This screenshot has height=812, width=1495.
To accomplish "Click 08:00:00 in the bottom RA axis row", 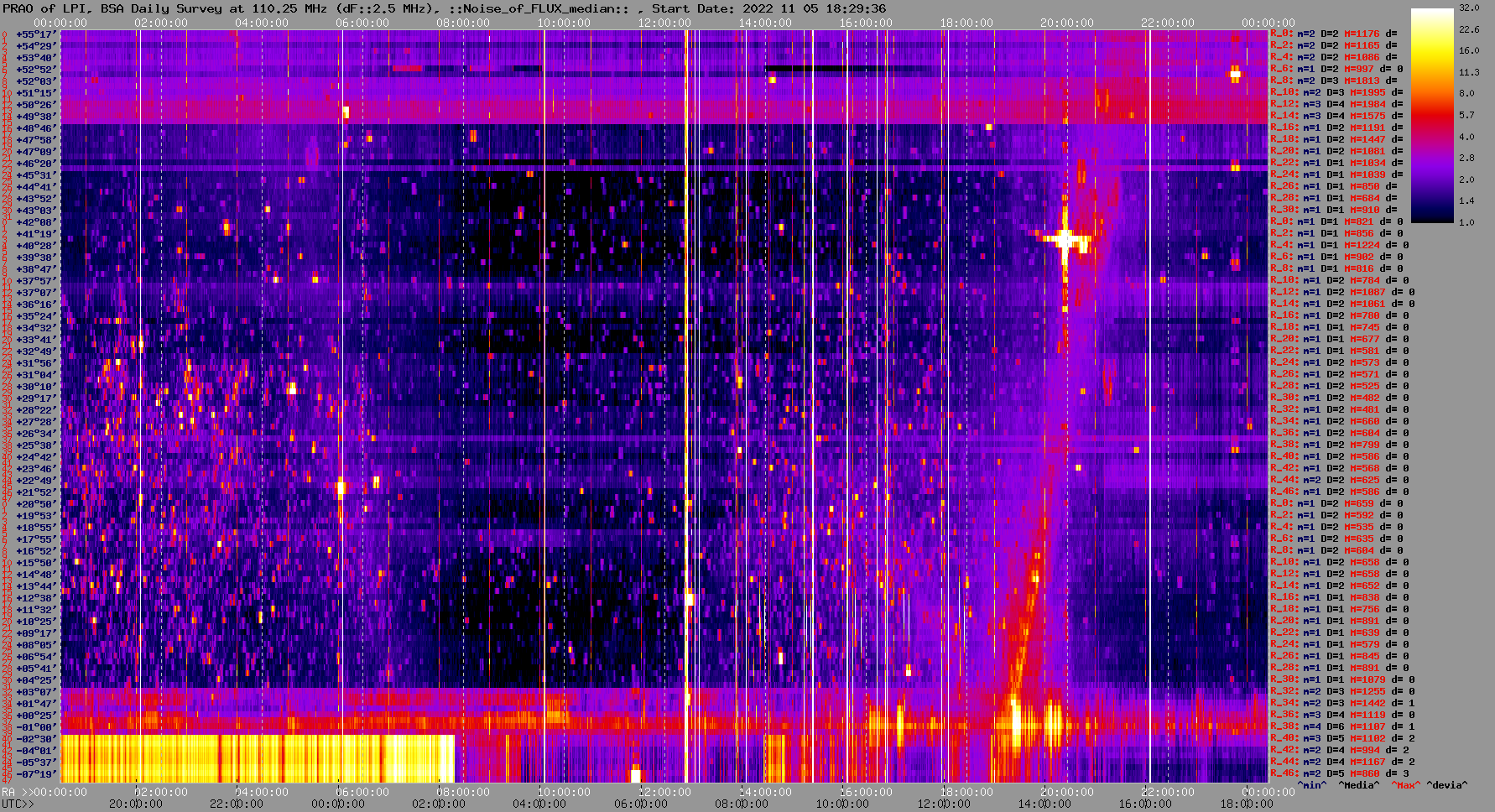I will pyautogui.click(x=463, y=792).
